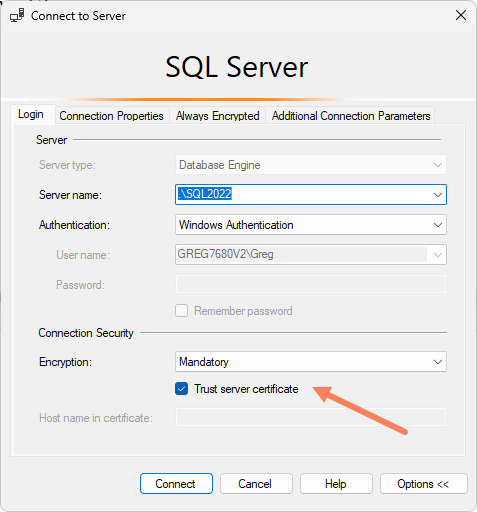Uncheck the Trust server certificate checkbox
This screenshot has height=512, width=477.
[x=182, y=389]
